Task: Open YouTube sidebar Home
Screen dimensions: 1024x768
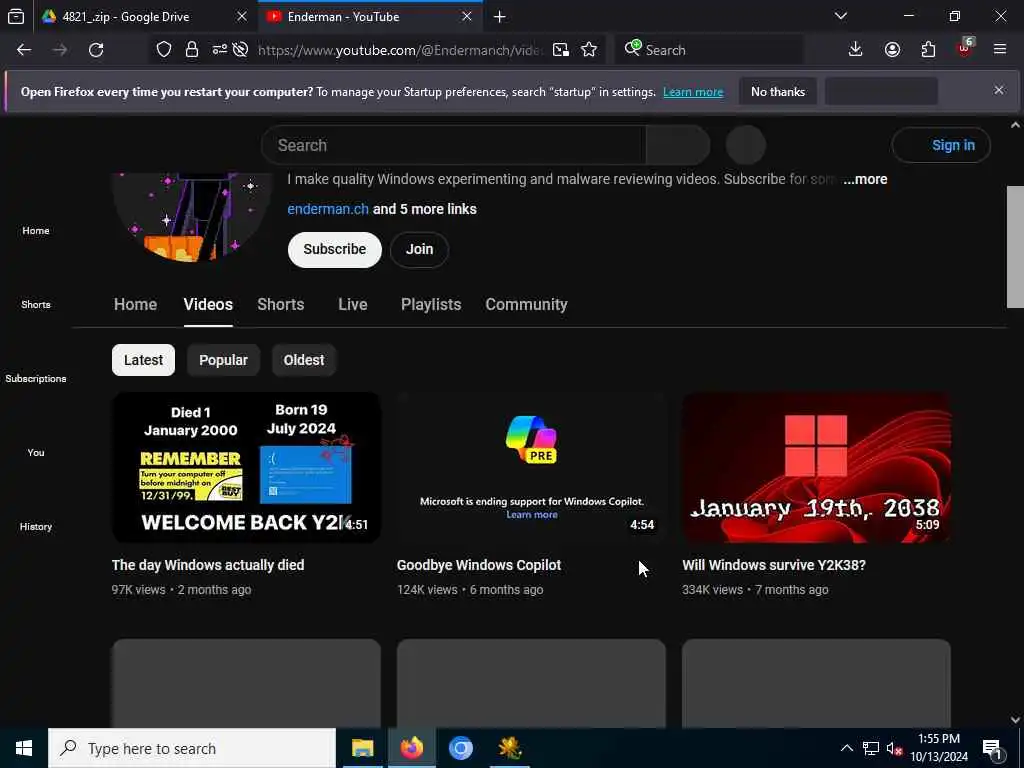Action: [x=36, y=231]
